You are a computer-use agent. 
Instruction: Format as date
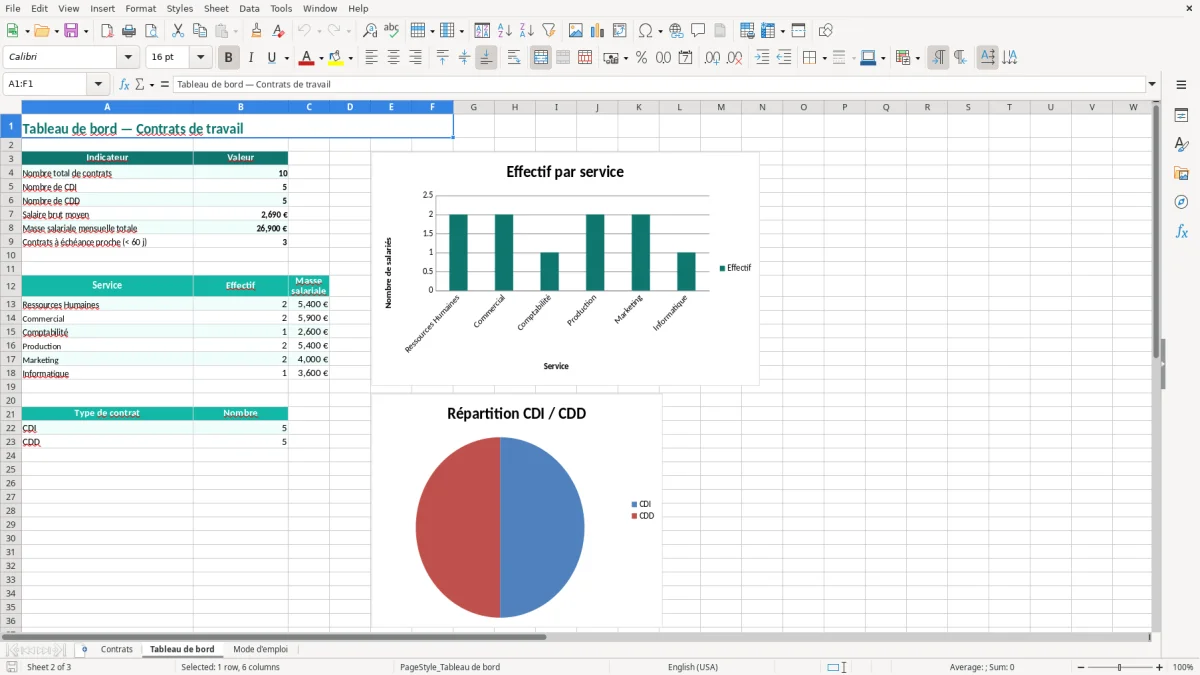pyautogui.click(x=686, y=58)
